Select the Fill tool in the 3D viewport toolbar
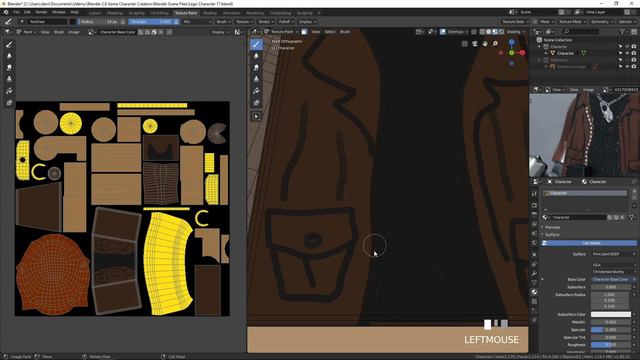This screenshot has width=640, height=360. (x=256, y=91)
